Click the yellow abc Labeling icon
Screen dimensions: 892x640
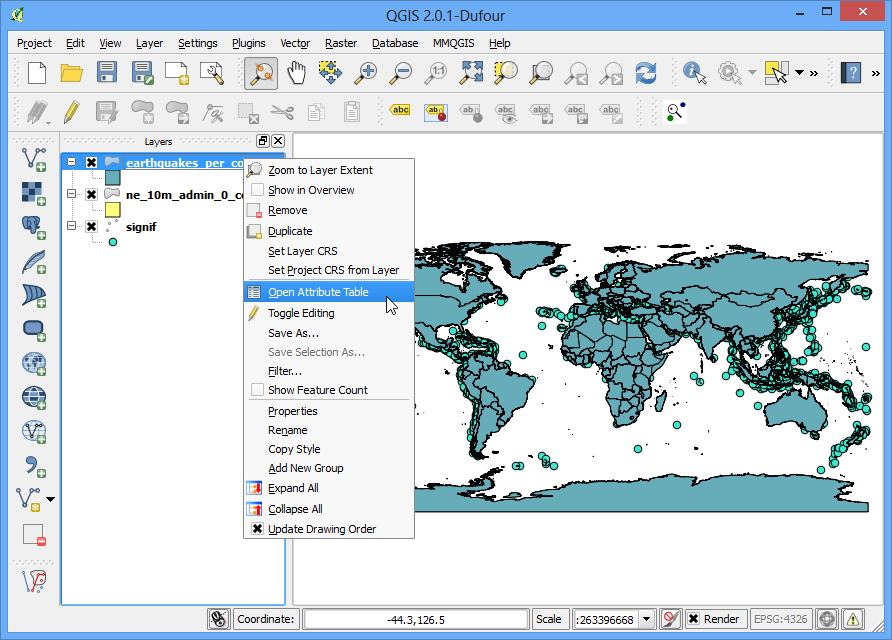(400, 110)
